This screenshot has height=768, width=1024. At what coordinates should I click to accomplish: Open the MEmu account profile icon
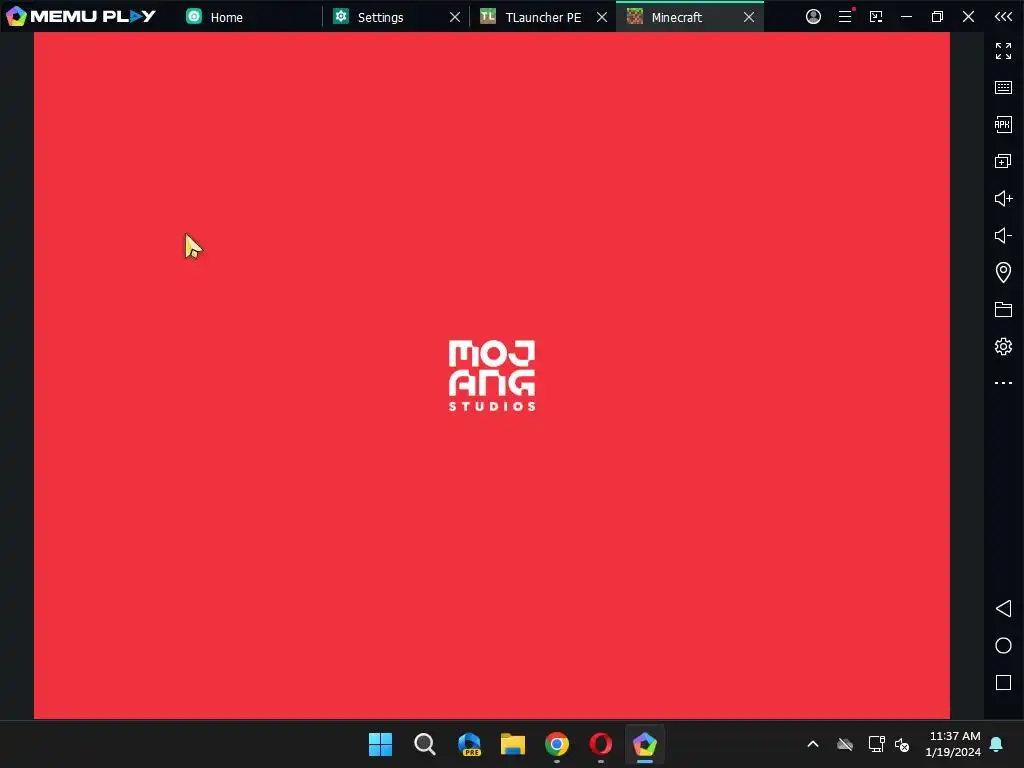click(813, 16)
